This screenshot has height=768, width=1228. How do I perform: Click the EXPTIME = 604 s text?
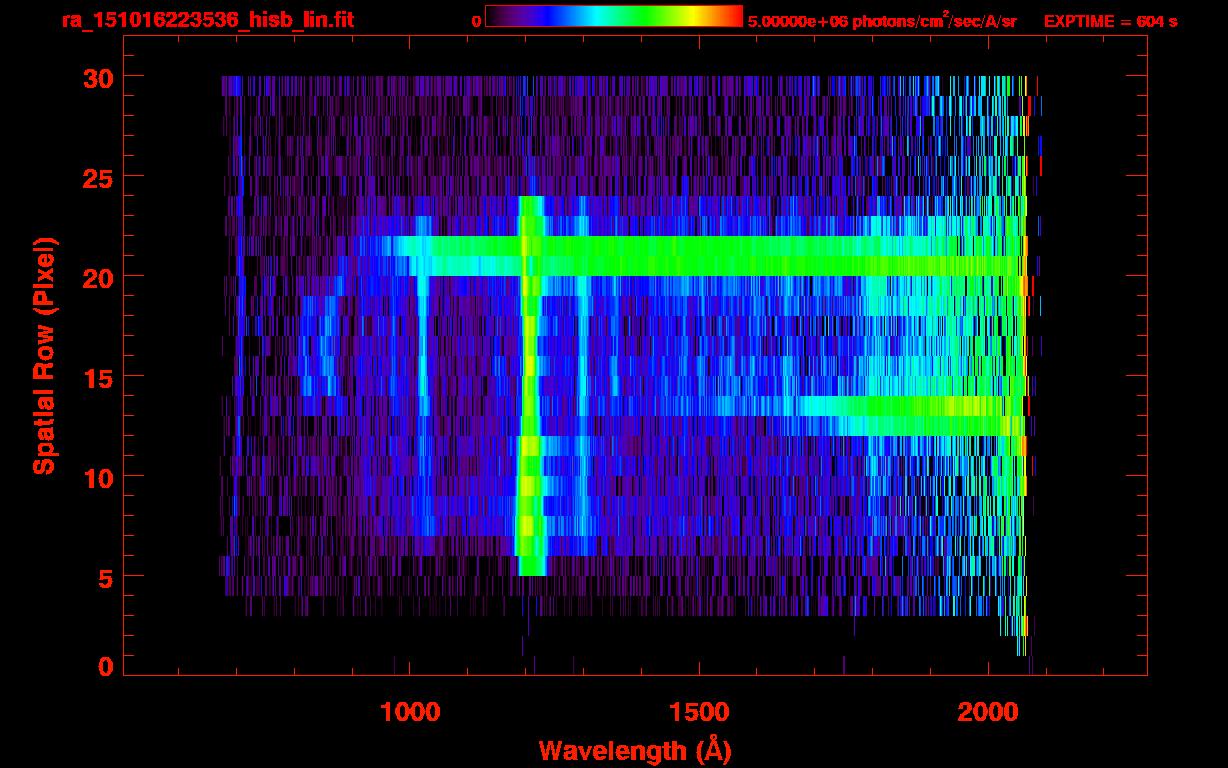pyautogui.click(x=1110, y=21)
